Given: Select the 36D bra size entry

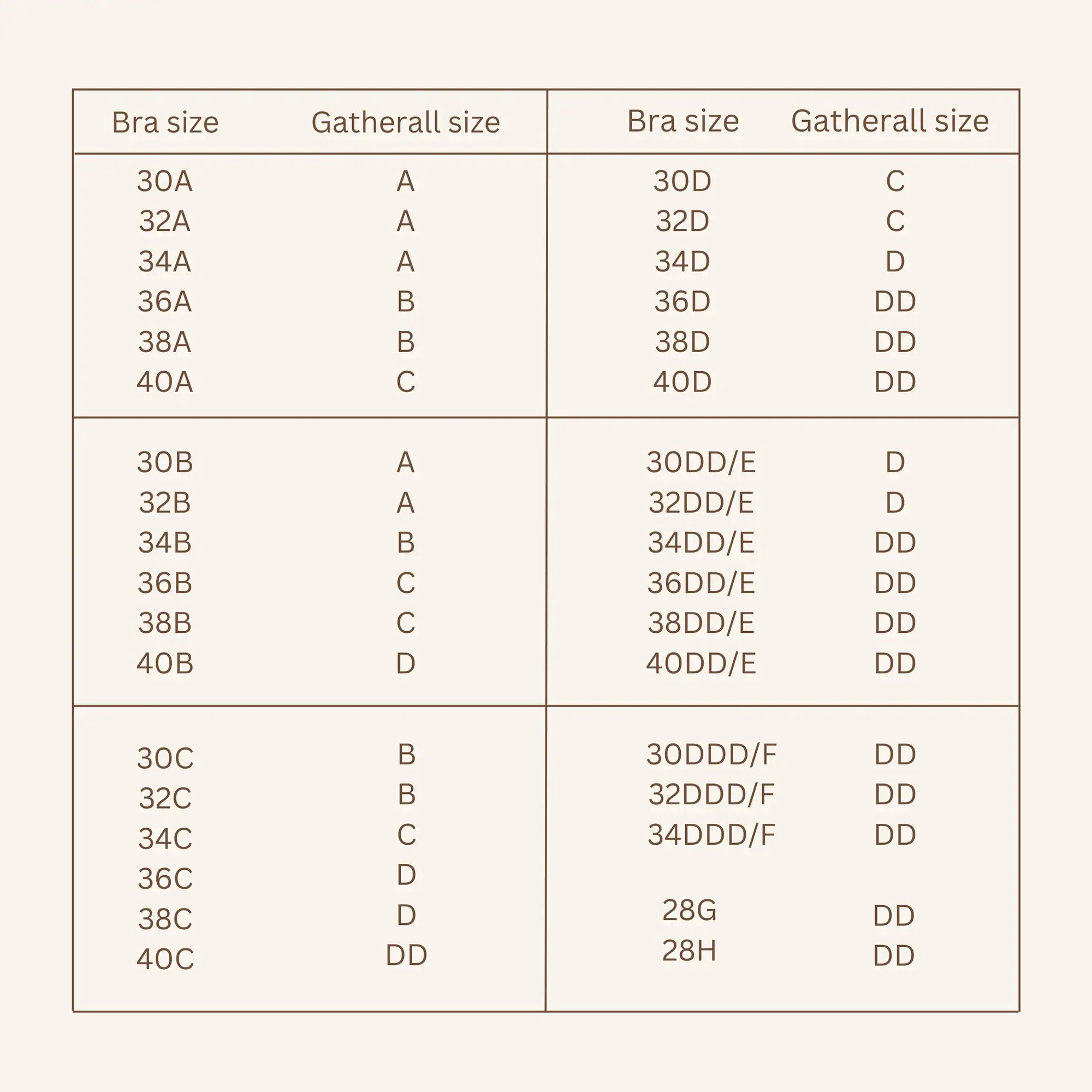Looking at the screenshot, I should [x=682, y=302].
